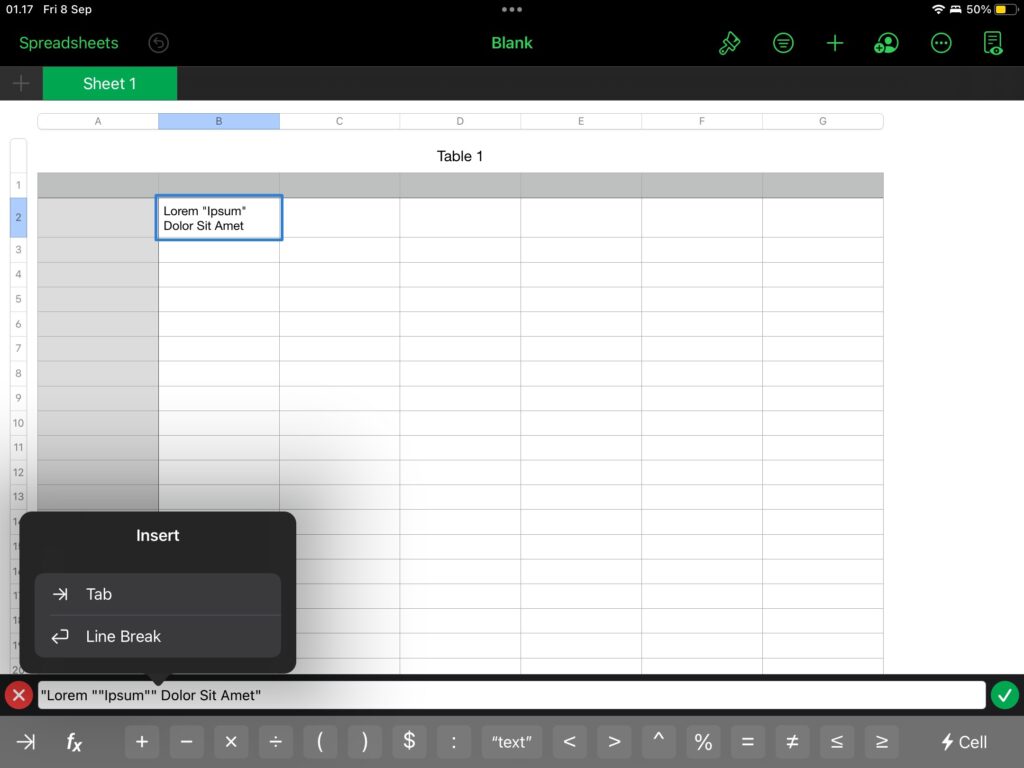Open the fx functions browser

coord(74,742)
